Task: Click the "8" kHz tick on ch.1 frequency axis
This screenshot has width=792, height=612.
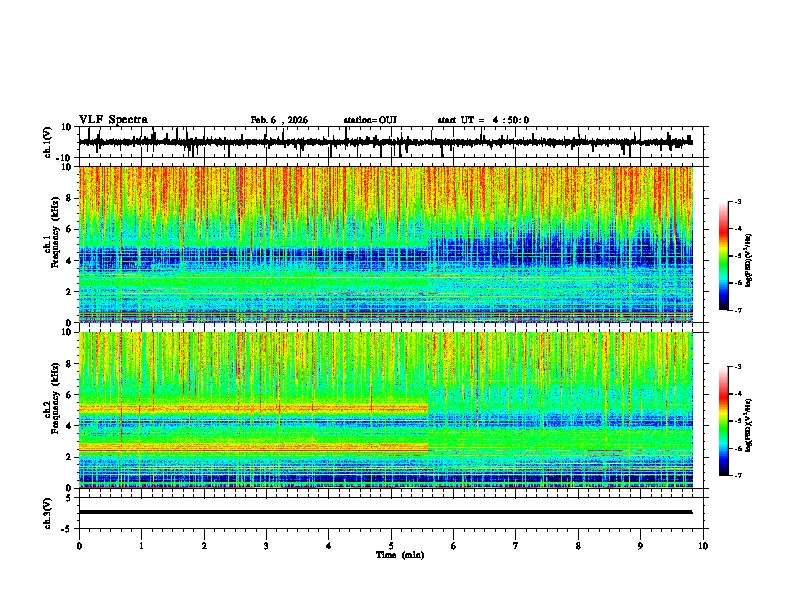Action: pos(69,198)
